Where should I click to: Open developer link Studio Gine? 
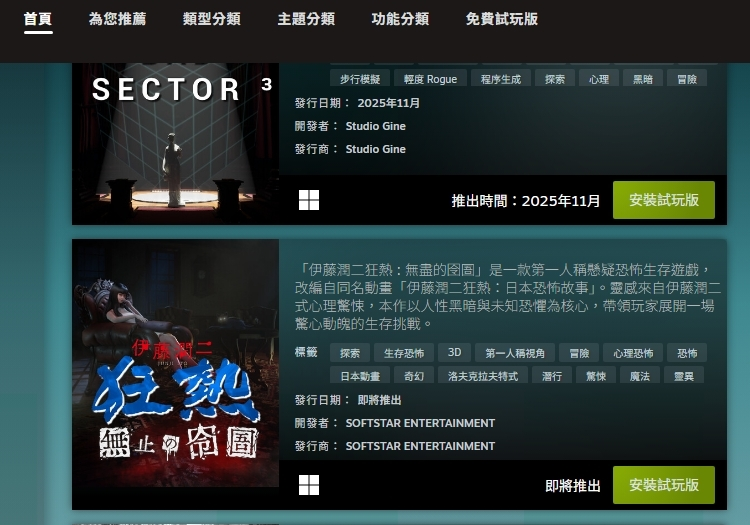(x=375, y=126)
